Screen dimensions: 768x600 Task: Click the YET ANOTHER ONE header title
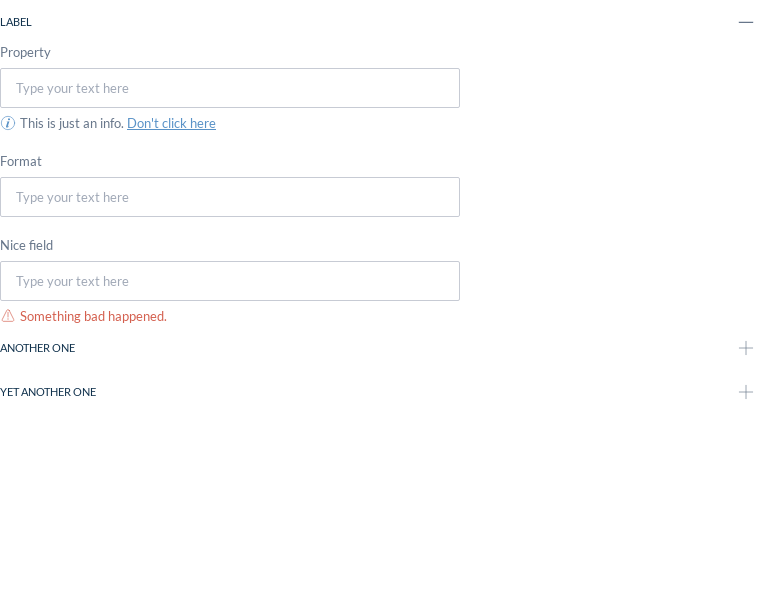[x=48, y=392]
